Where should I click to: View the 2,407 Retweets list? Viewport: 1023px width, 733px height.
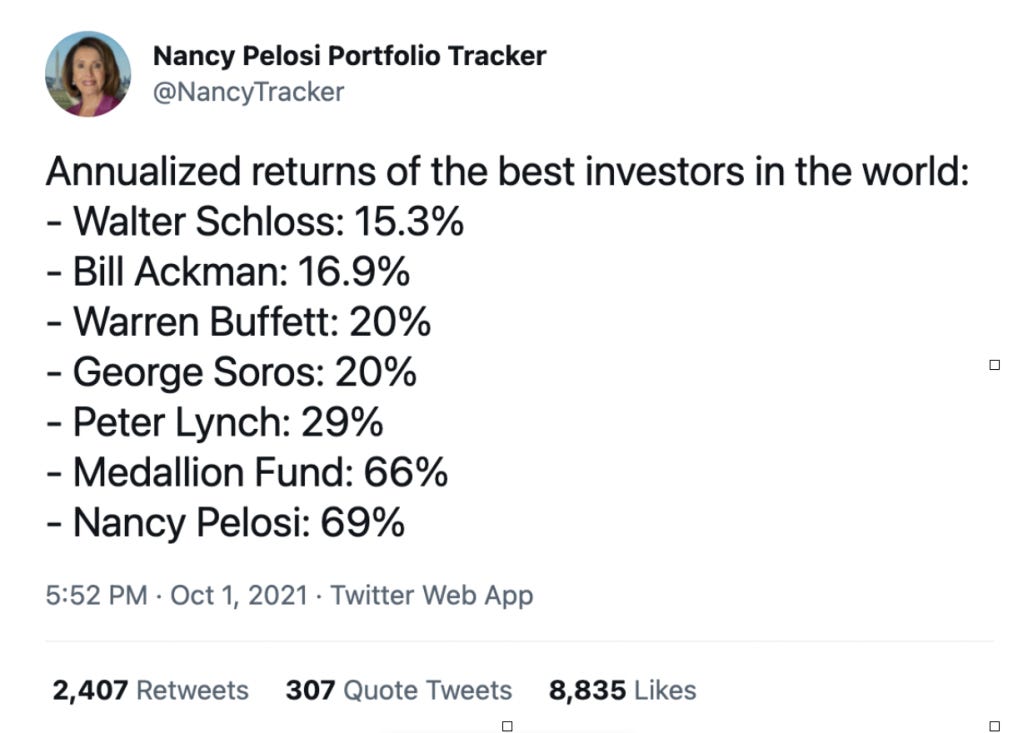[x=150, y=690]
